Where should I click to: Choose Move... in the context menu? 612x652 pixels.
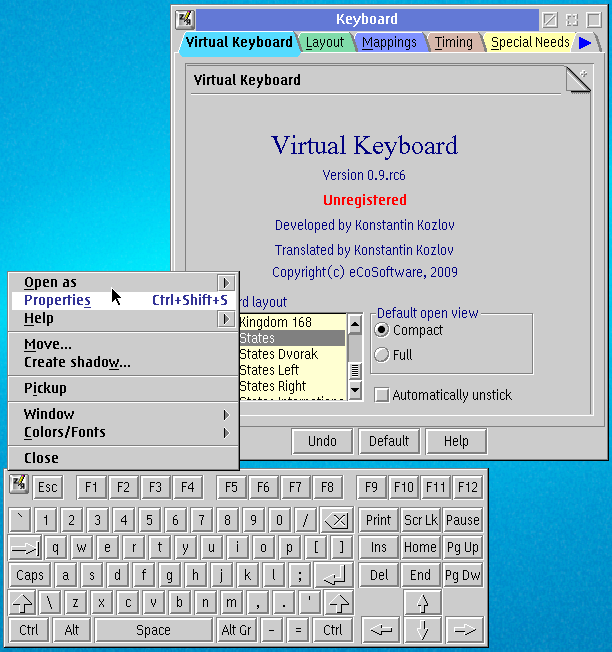tap(124, 344)
